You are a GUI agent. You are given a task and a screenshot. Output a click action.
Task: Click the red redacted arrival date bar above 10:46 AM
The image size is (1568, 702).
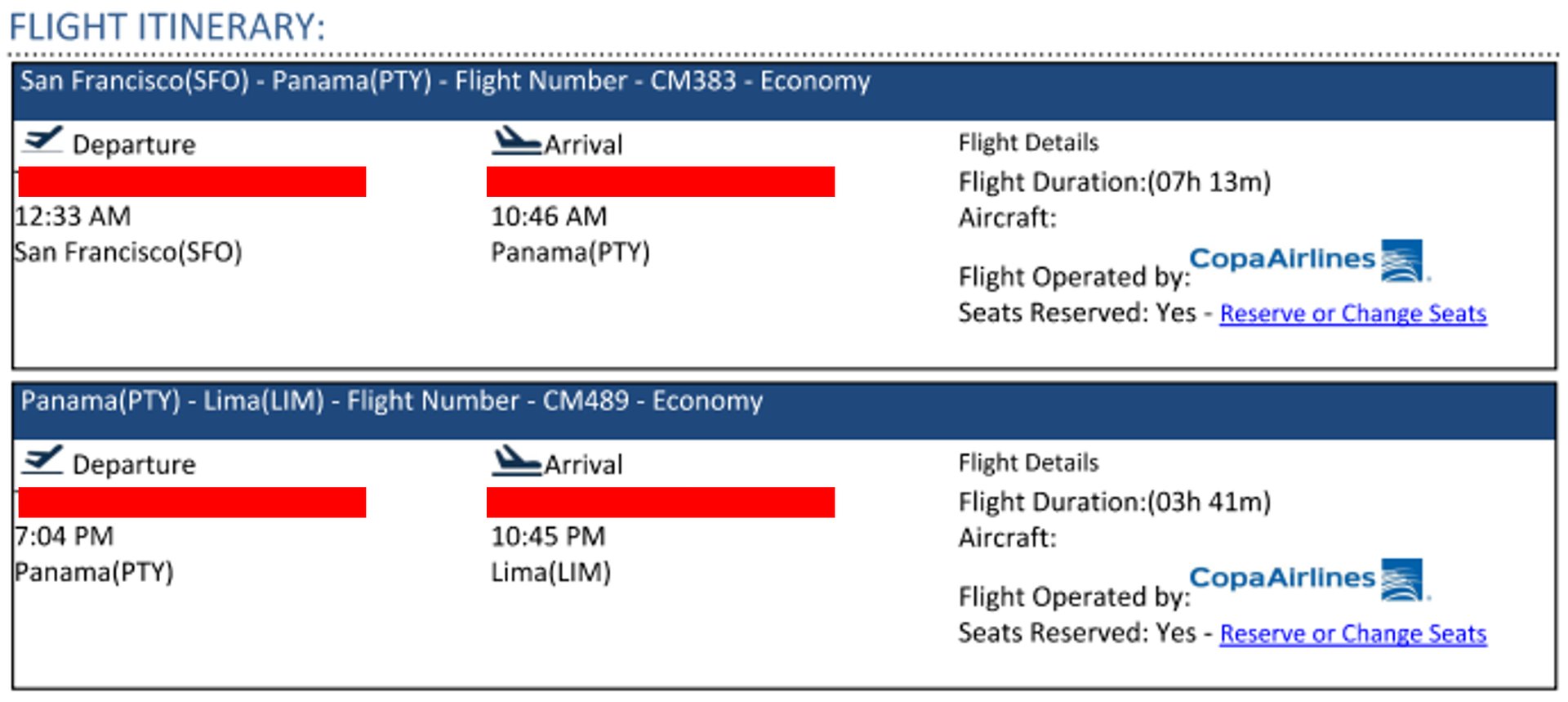tap(660, 181)
